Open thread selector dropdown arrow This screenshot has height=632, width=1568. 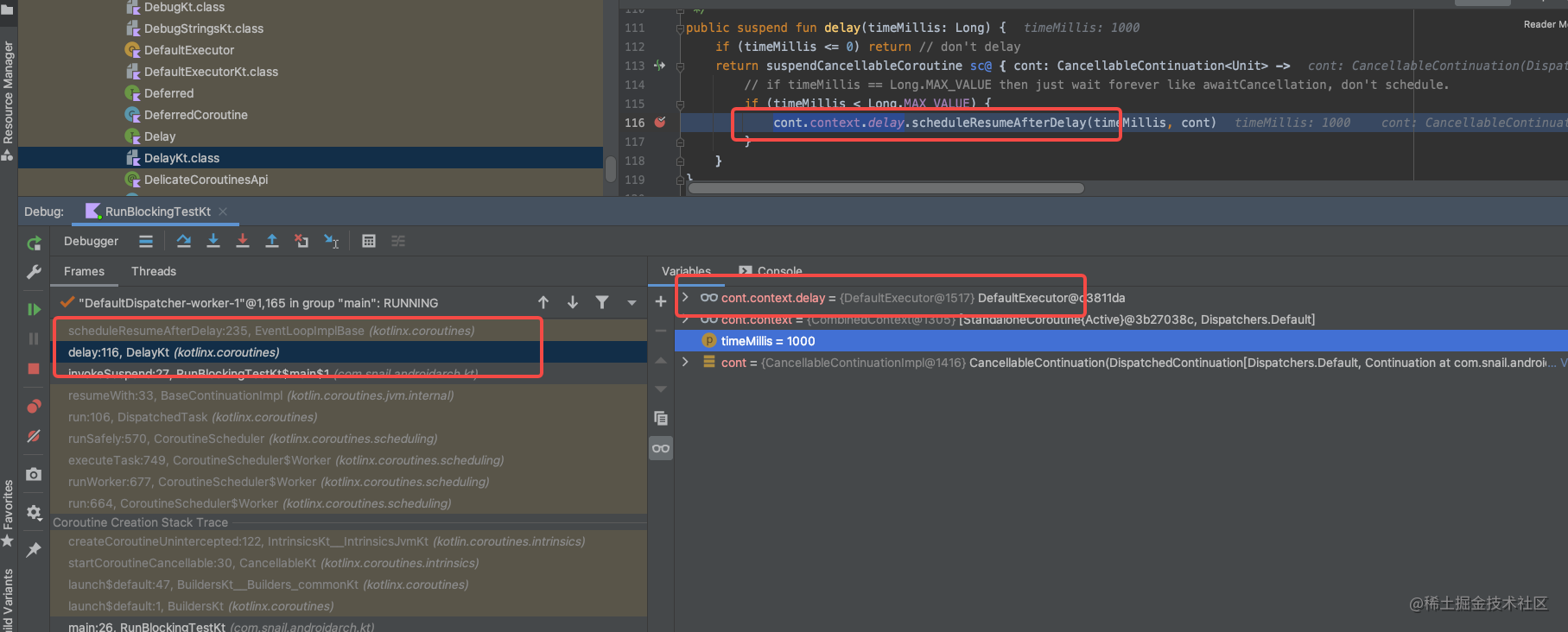point(632,303)
